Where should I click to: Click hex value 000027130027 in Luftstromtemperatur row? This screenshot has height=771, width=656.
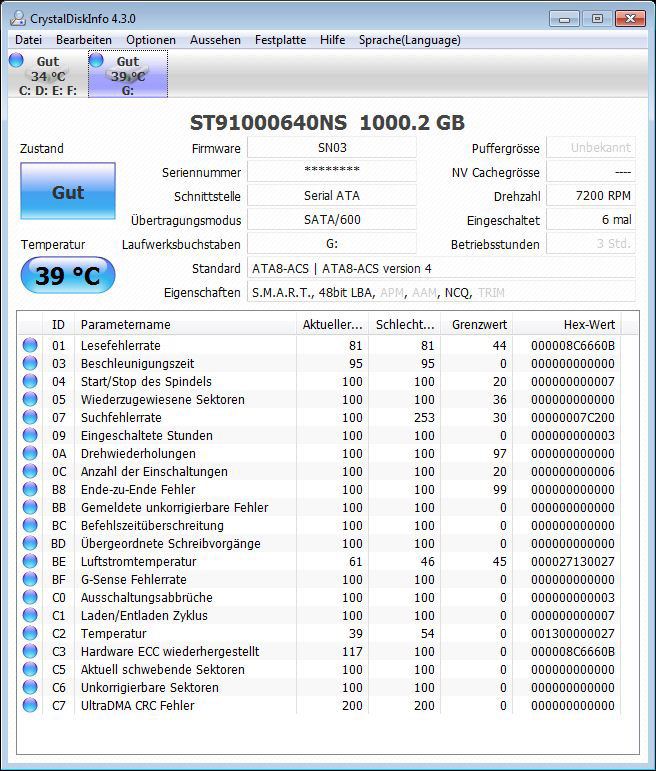573,562
